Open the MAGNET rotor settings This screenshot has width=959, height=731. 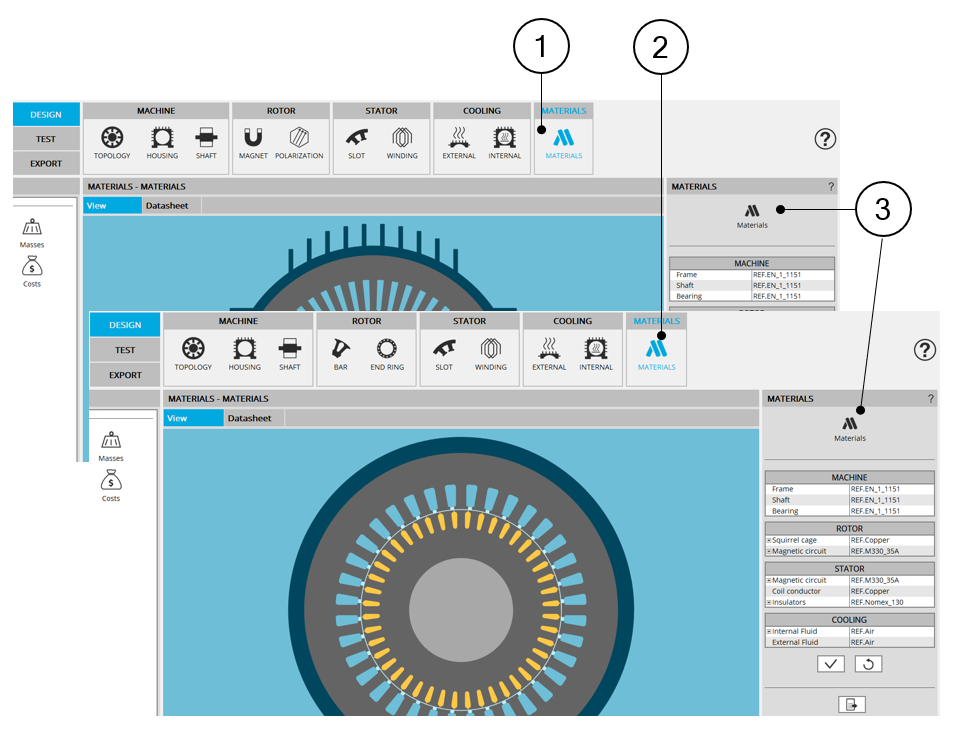point(253,141)
